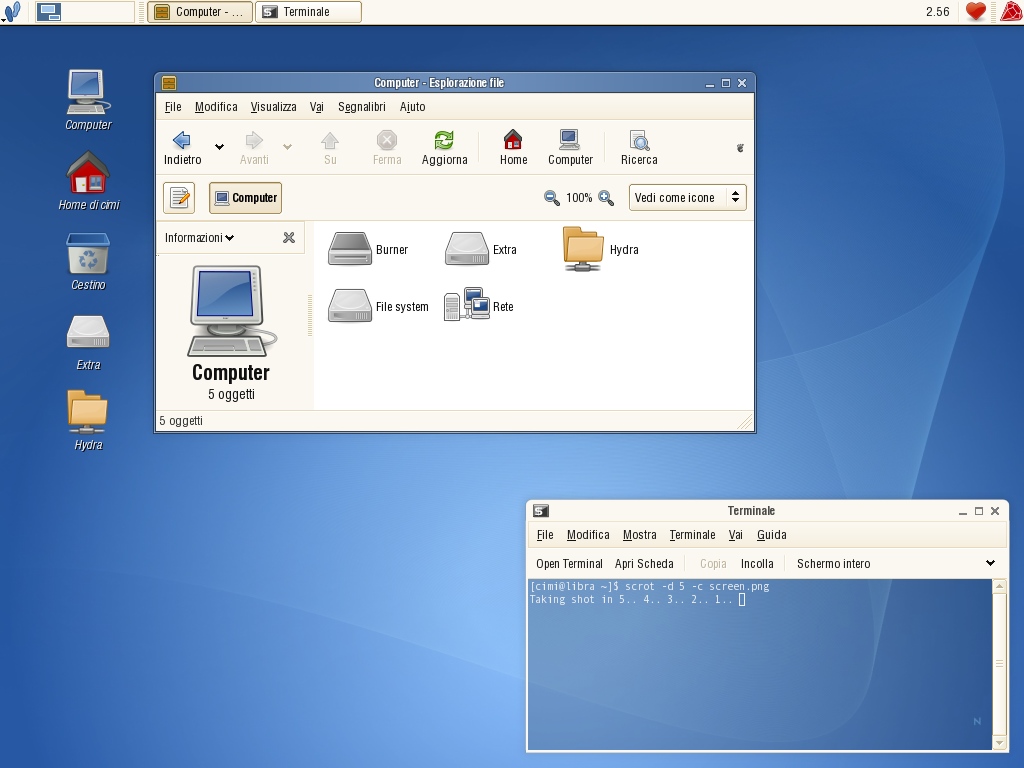The width and height of the screenshot is (1024, 768).
Task: Click the Ricerca search toolbar icon
Action: 639,148
